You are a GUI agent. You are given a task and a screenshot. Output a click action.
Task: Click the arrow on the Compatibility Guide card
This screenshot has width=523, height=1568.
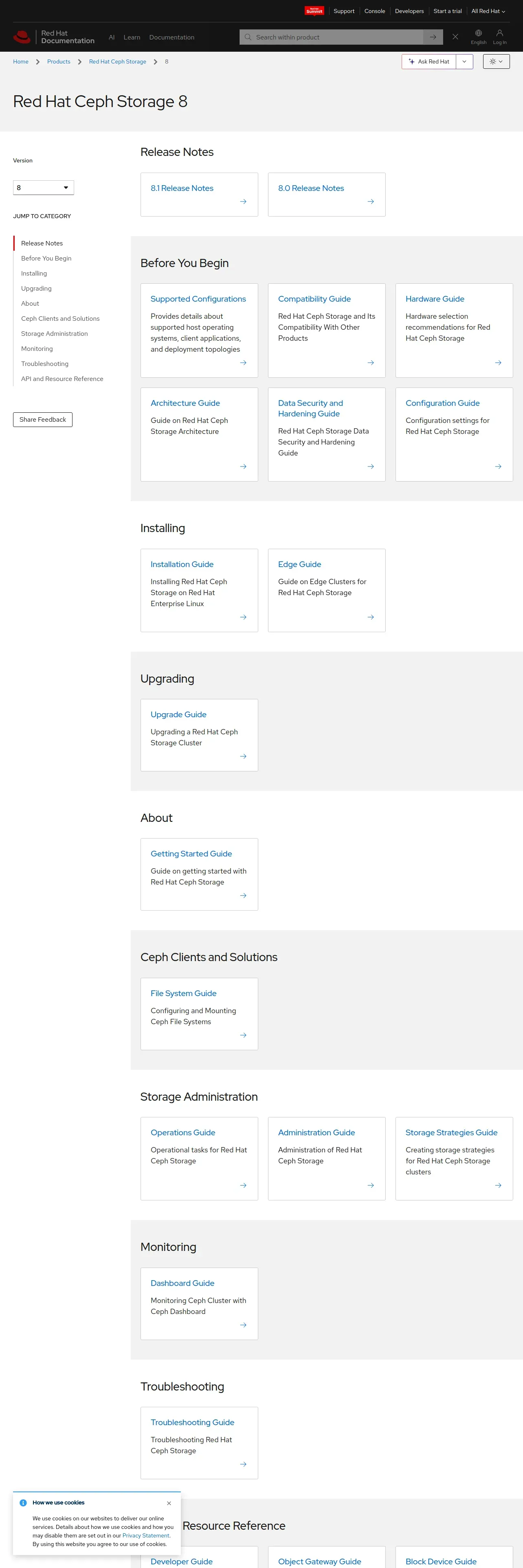371,363
